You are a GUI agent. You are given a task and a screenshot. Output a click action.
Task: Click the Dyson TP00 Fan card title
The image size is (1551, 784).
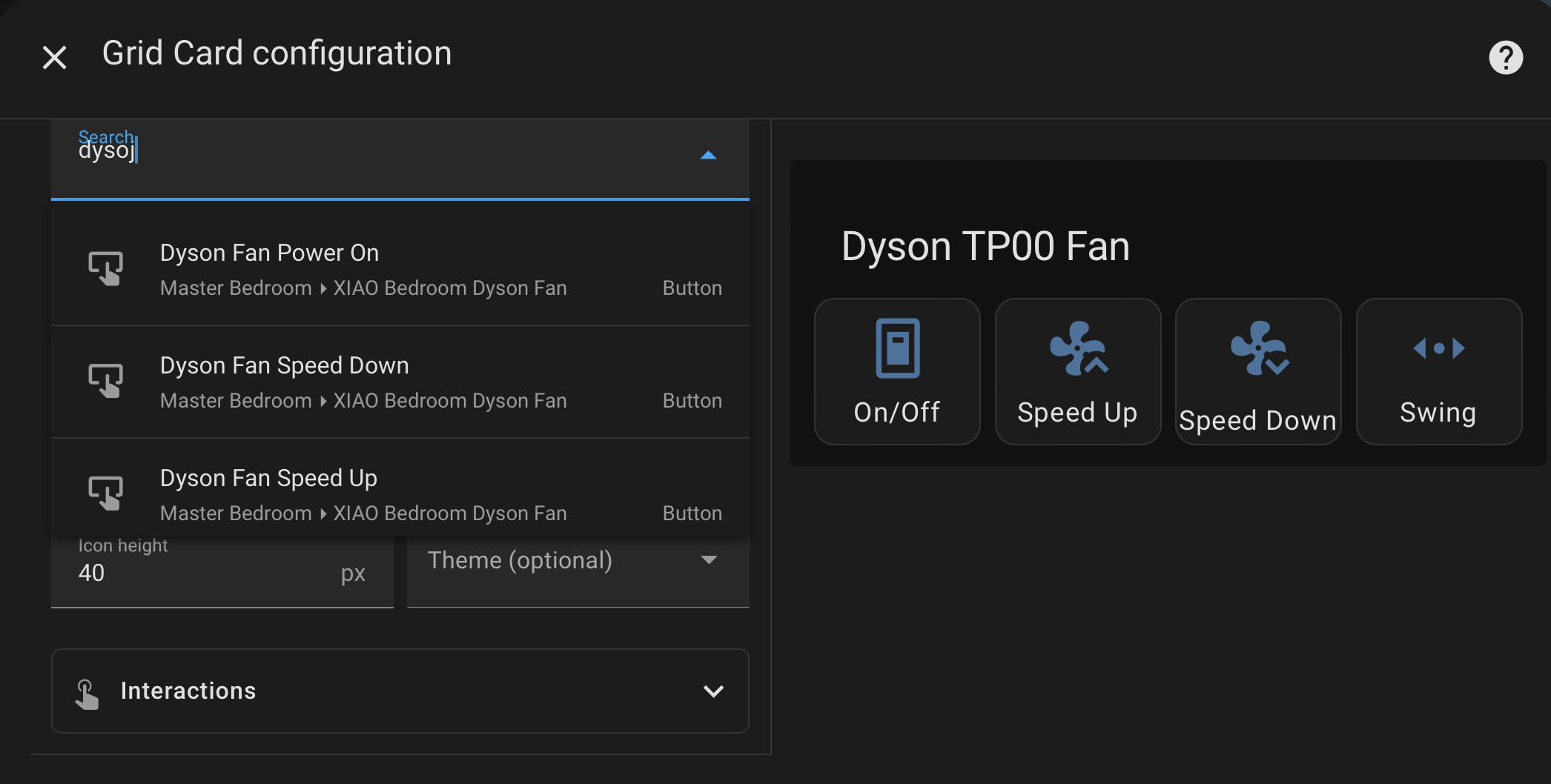pos(985,247)
